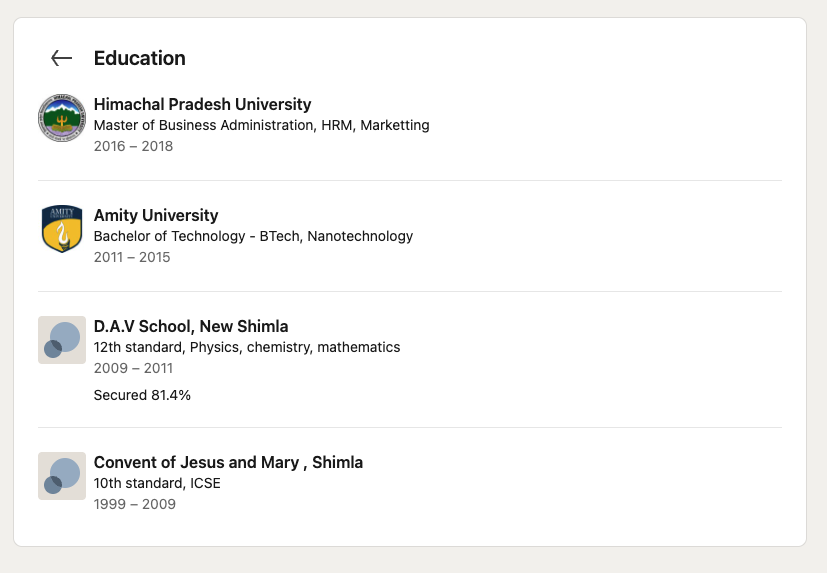
Task: Click the D.A.V School placeholder logo
Action: point(62,340)
